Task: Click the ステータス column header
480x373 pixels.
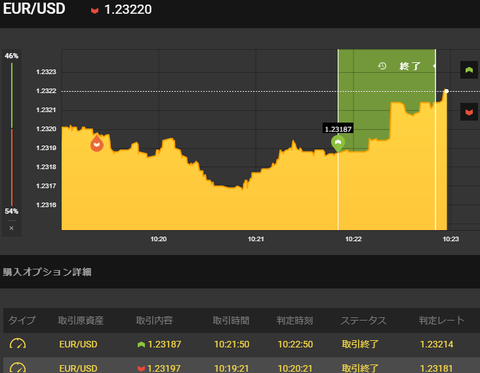Action: coord(363,320)
